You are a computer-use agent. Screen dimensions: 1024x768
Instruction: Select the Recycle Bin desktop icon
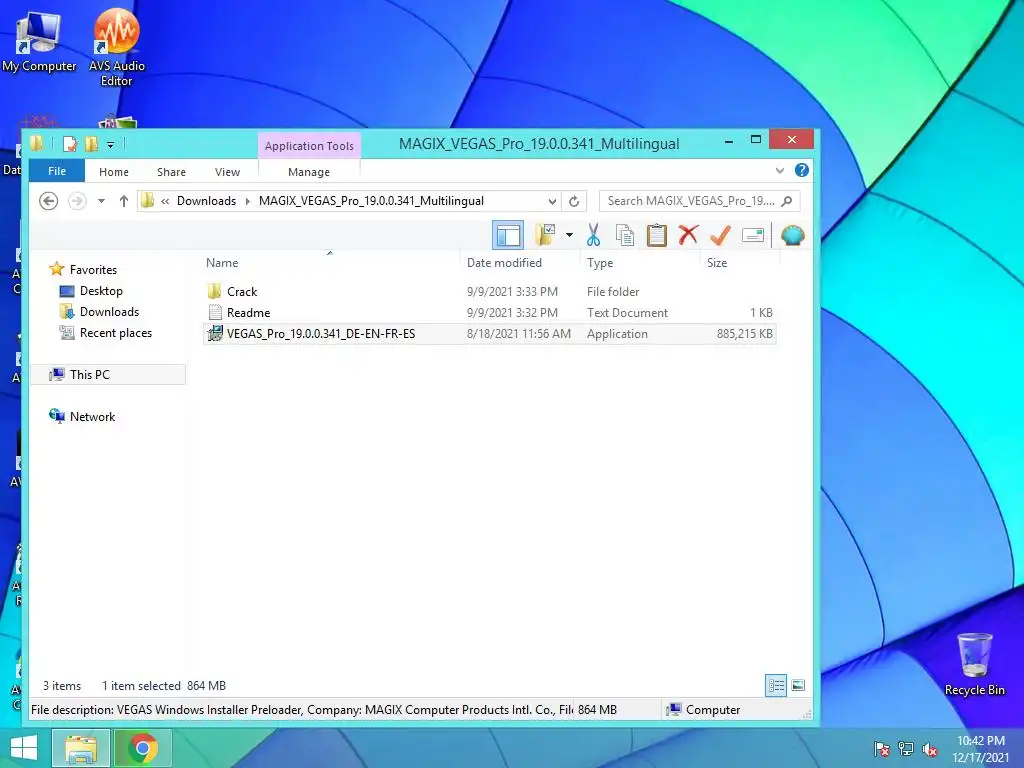(x=974, y=664)
